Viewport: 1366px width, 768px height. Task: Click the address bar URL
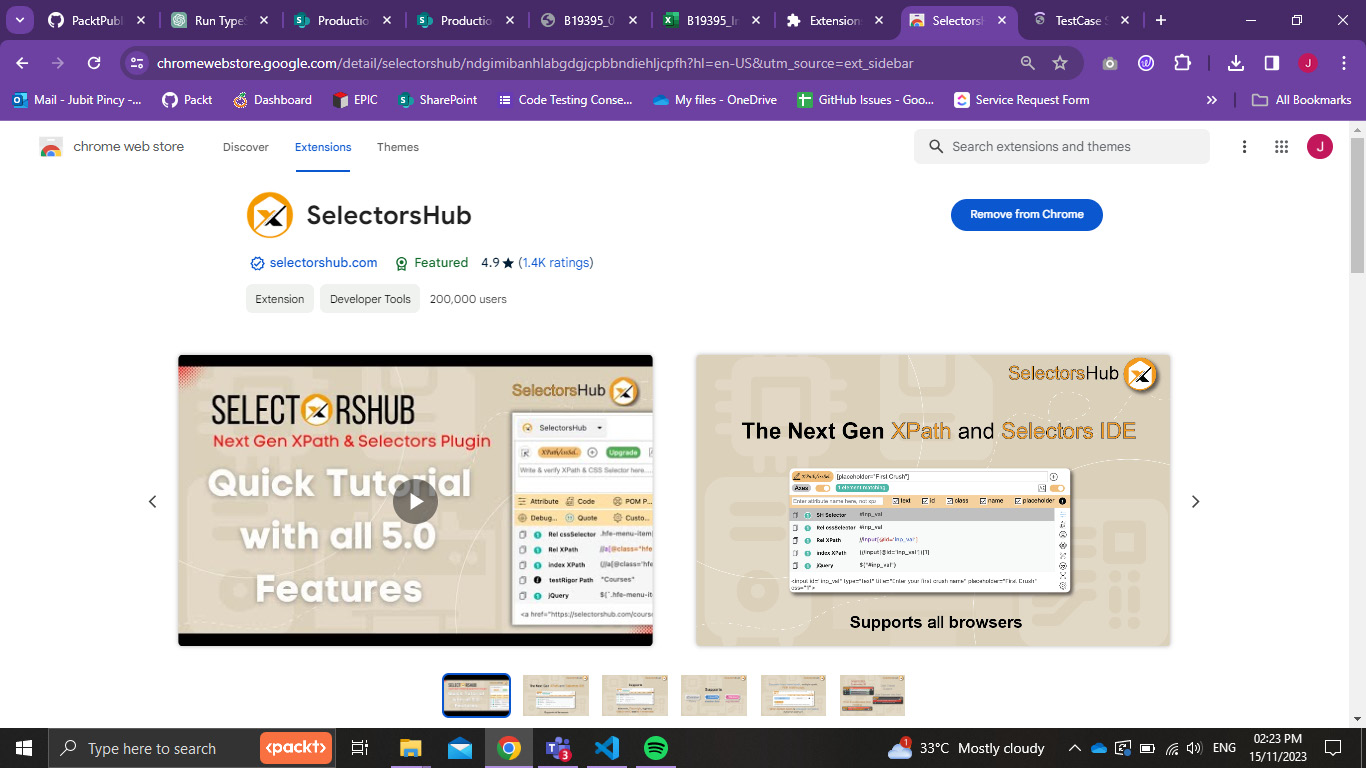tap(535, 63)
